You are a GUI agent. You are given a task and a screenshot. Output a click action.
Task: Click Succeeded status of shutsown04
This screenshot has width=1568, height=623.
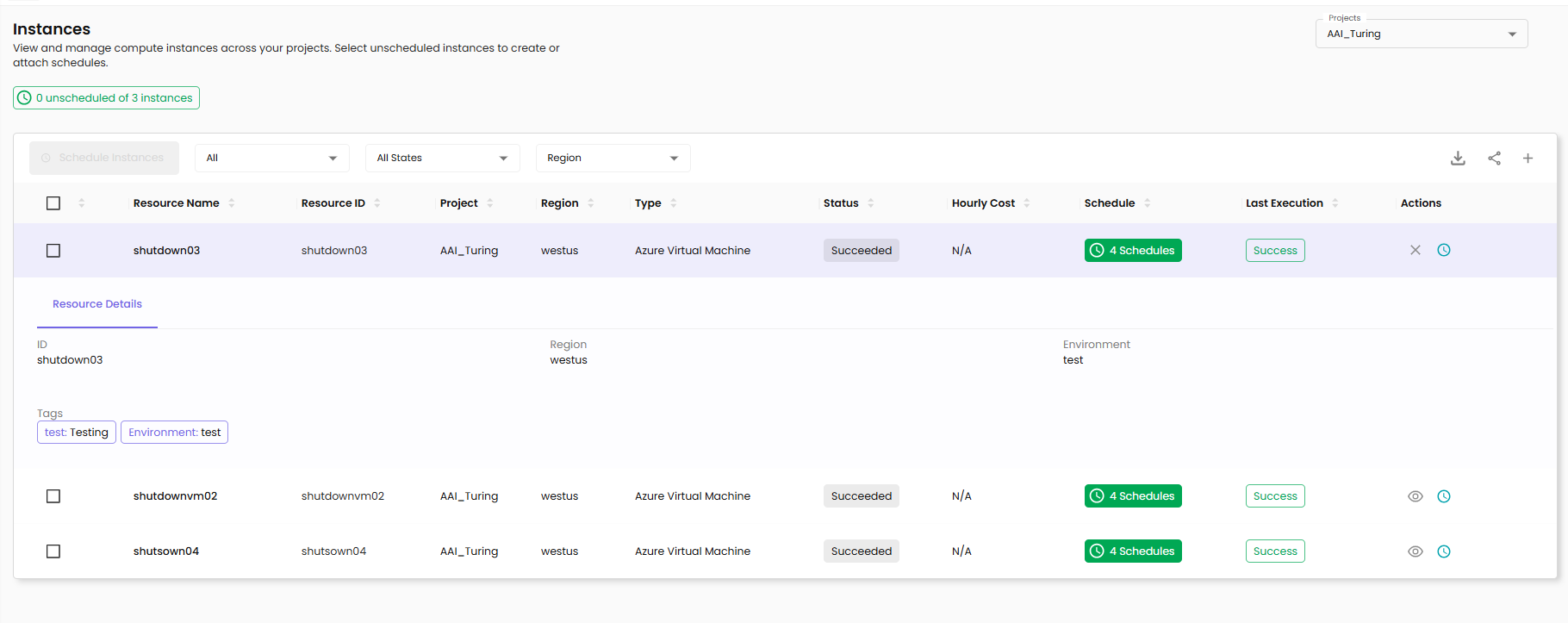pyautogui.click(x=862, y=551)
